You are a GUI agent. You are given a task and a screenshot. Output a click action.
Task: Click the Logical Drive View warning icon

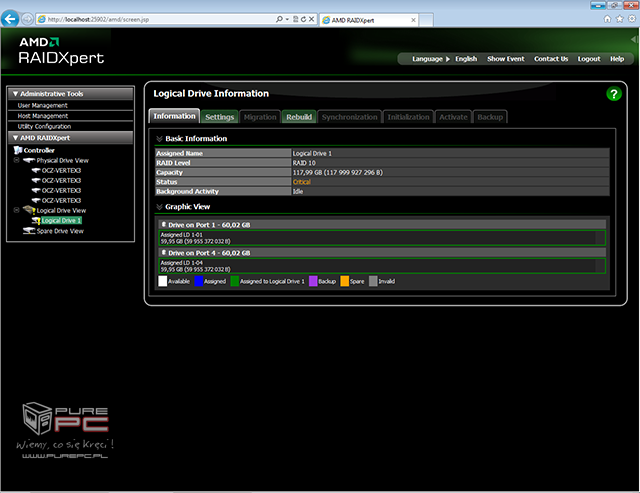click(29, 210)
